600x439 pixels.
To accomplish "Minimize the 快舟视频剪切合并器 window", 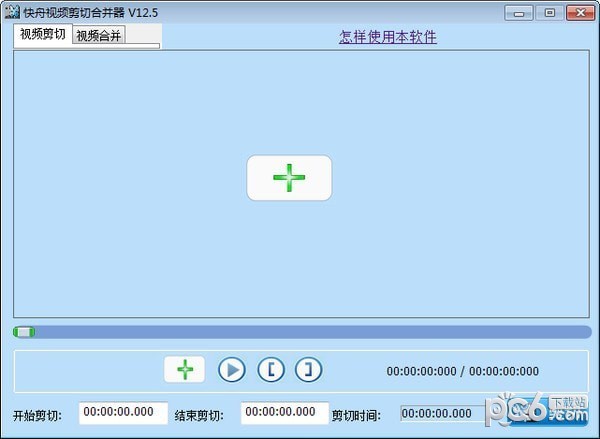I will [x=519, y=13].
